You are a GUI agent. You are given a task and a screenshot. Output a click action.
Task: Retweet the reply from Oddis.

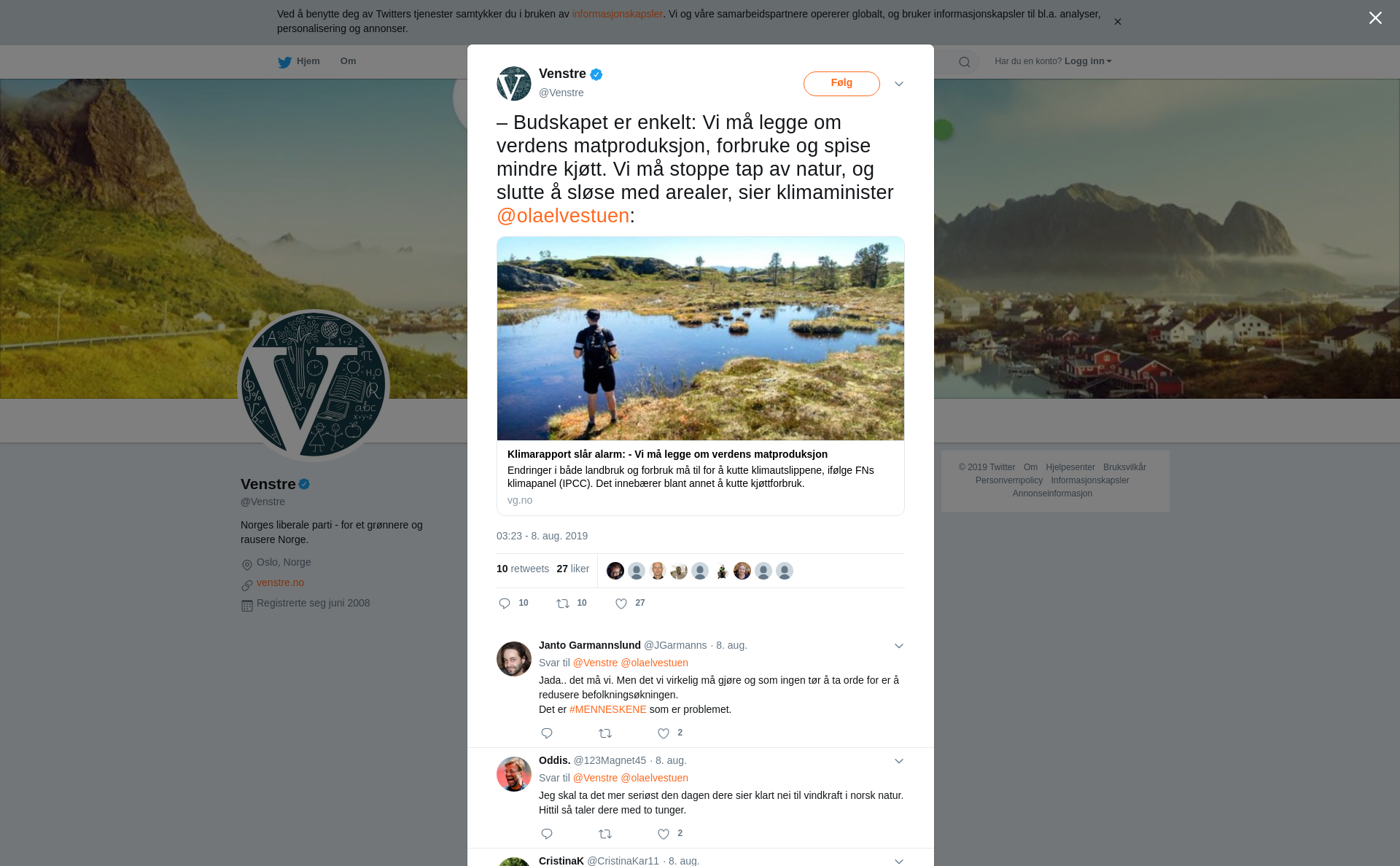point(605,834)
